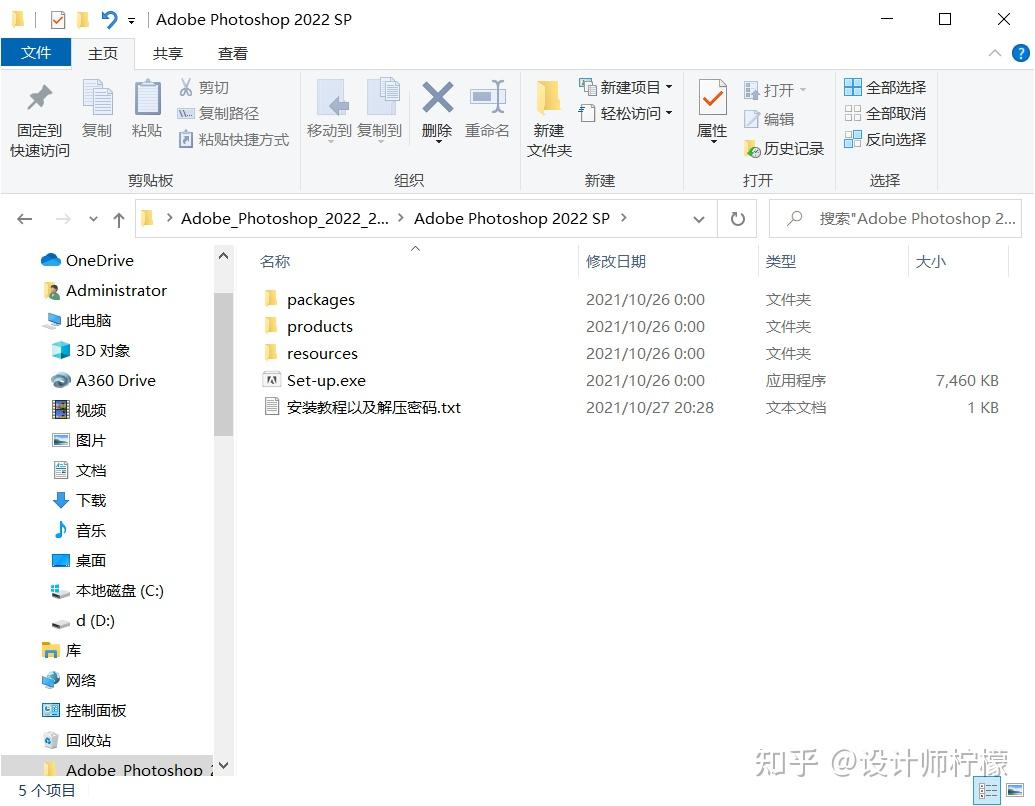Sort by Name (名称) column header
Screen dimensions: 1035x806
point(275,261)
